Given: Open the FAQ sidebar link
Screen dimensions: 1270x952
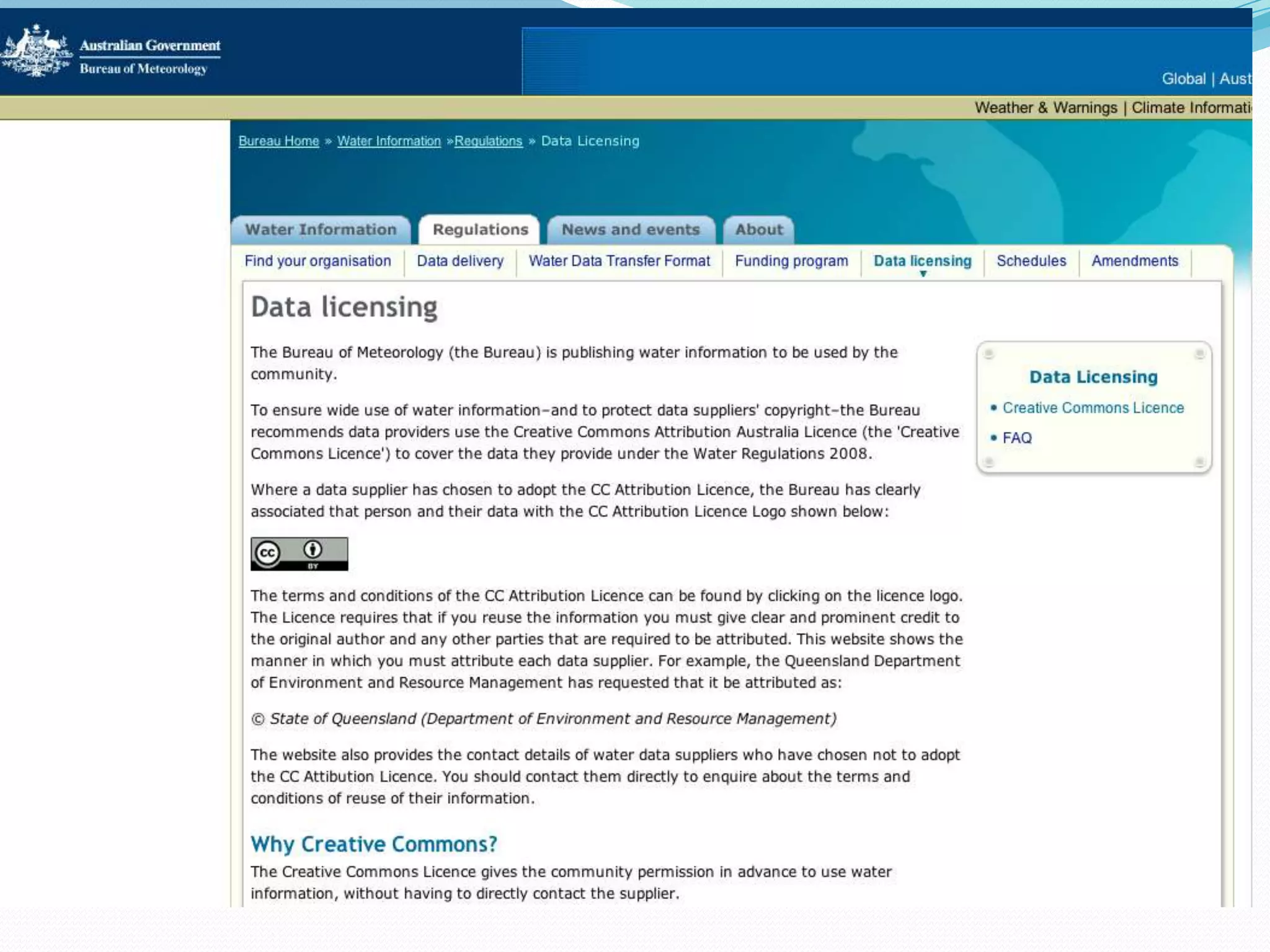Looking at the screenshot, I should point(1017,438).
